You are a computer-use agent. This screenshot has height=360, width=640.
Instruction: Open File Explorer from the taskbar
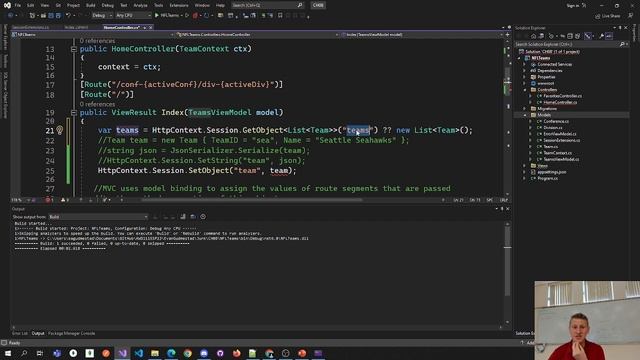pyautogui.click(x=155, y=353)
